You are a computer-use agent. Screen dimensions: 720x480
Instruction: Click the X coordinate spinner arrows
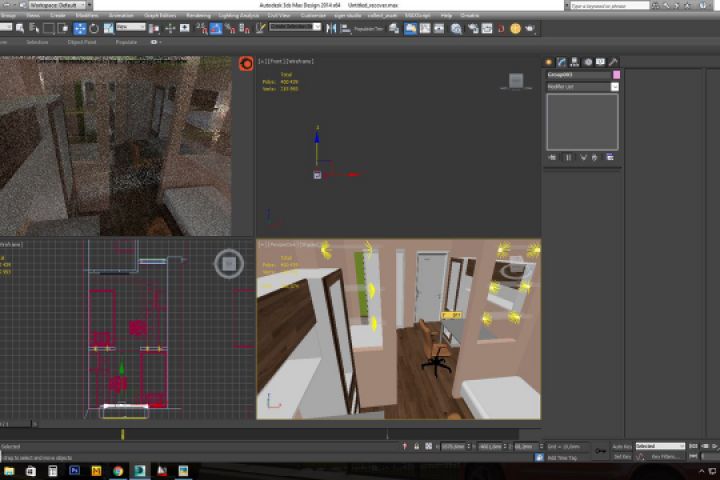pos(469,446)
